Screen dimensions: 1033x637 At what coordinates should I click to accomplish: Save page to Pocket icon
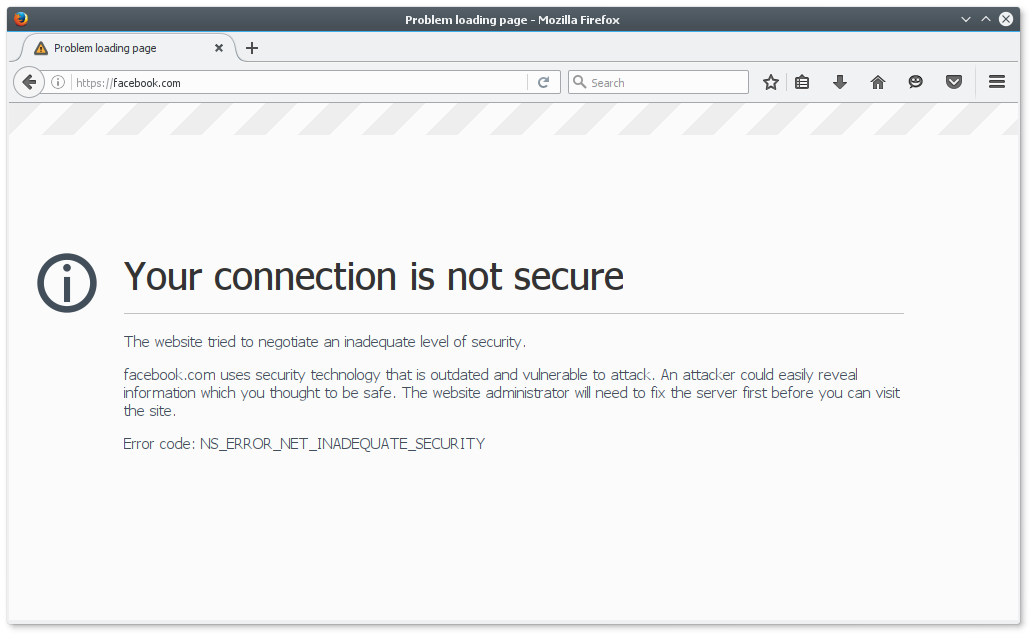(953, 82)
